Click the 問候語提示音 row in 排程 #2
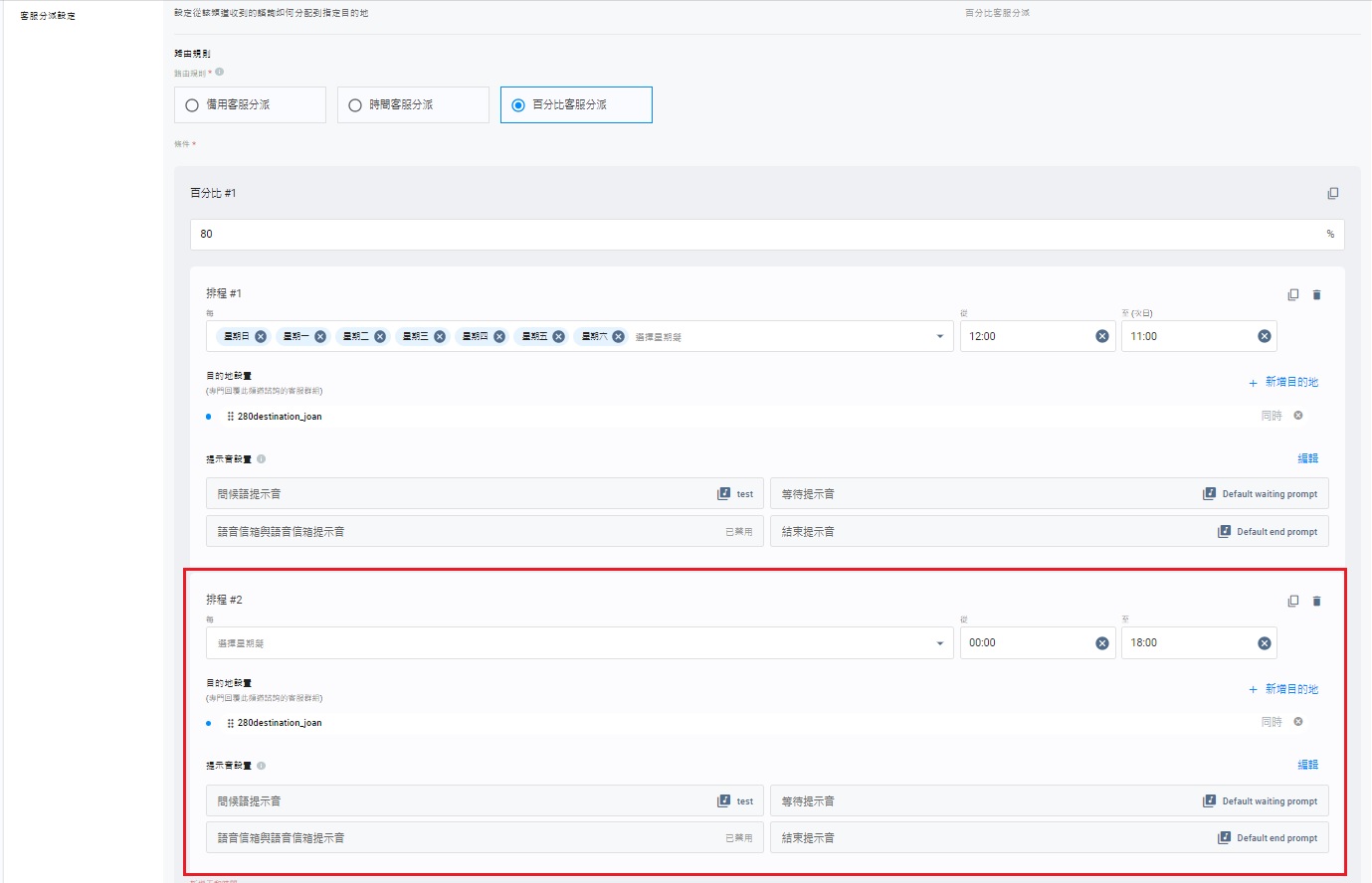Screen dimensions: 1372x883 pos(485,801)
